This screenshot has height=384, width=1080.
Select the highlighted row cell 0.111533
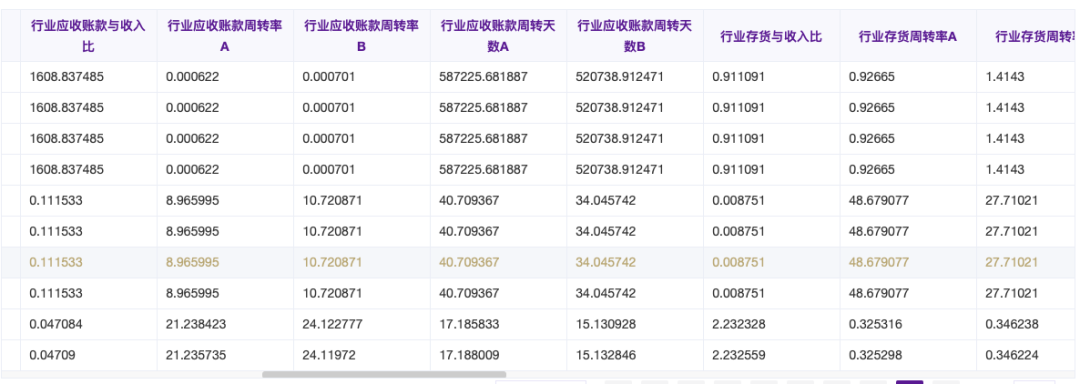pos(89,262)
